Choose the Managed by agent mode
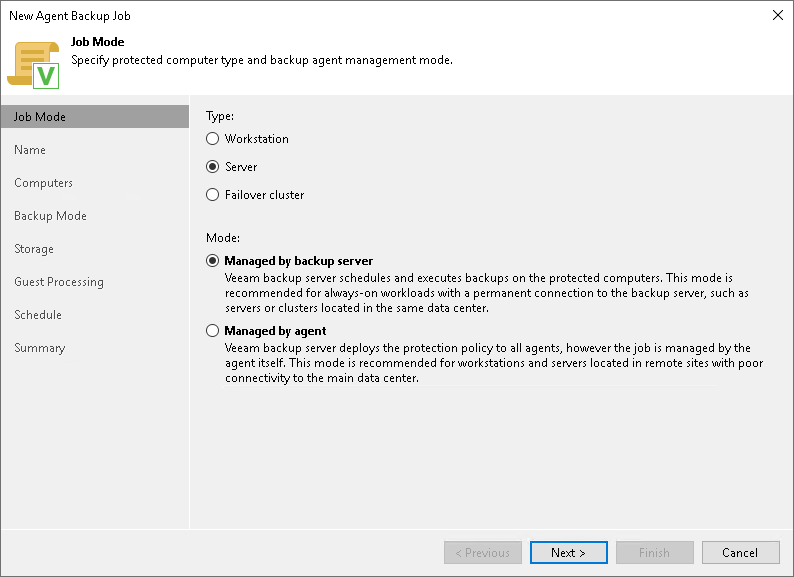Image resolution: width=794 pixels, height=577 pixels. [x=213, y=331]
